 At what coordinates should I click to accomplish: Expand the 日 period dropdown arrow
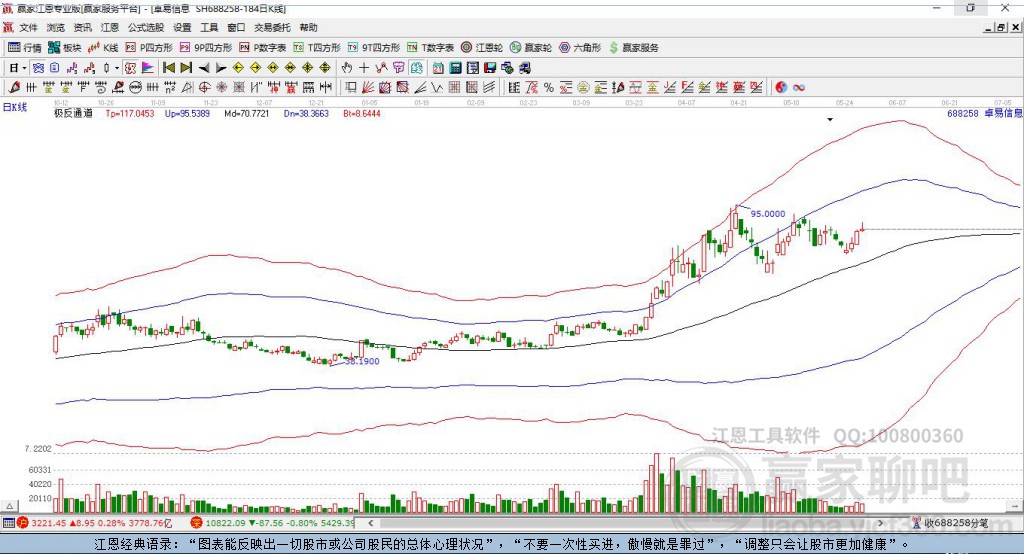pos(24,68)
